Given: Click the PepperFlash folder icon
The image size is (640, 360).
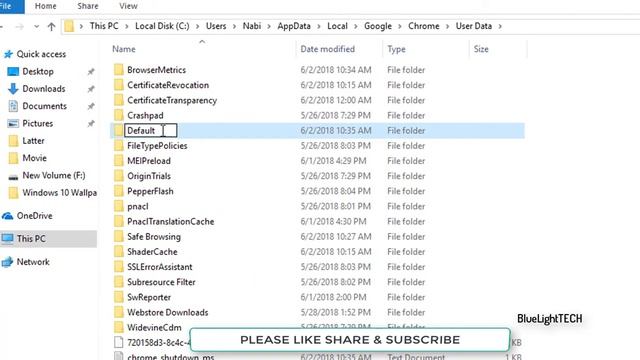Looking at the screenshot, I should [118, 191].
